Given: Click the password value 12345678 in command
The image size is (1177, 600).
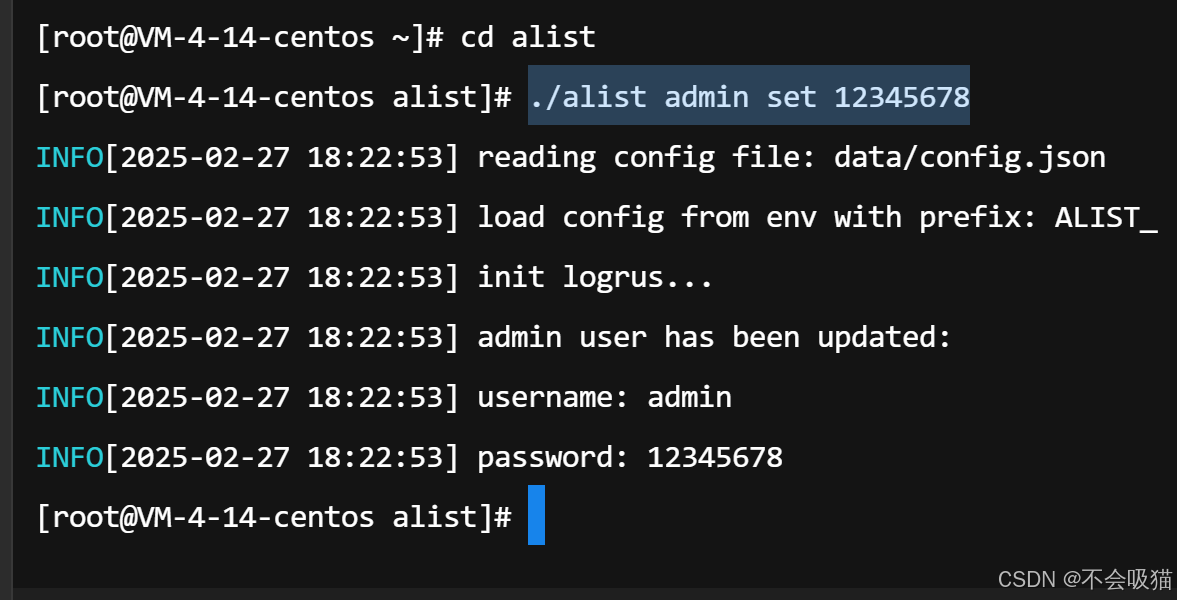Looking at the screenshot, I should point(902,97).
